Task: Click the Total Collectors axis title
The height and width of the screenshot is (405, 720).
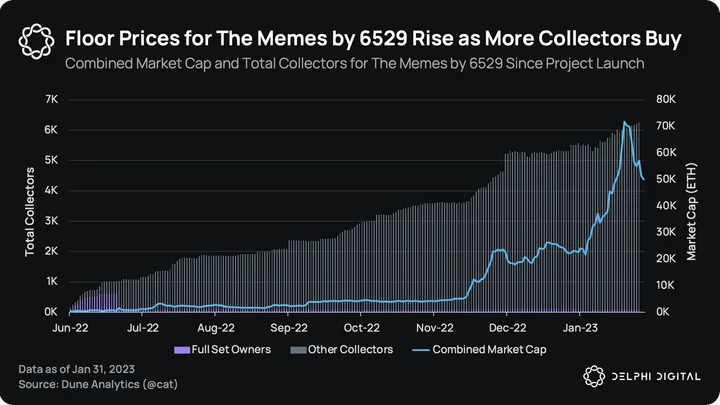Action: point(30,212)
